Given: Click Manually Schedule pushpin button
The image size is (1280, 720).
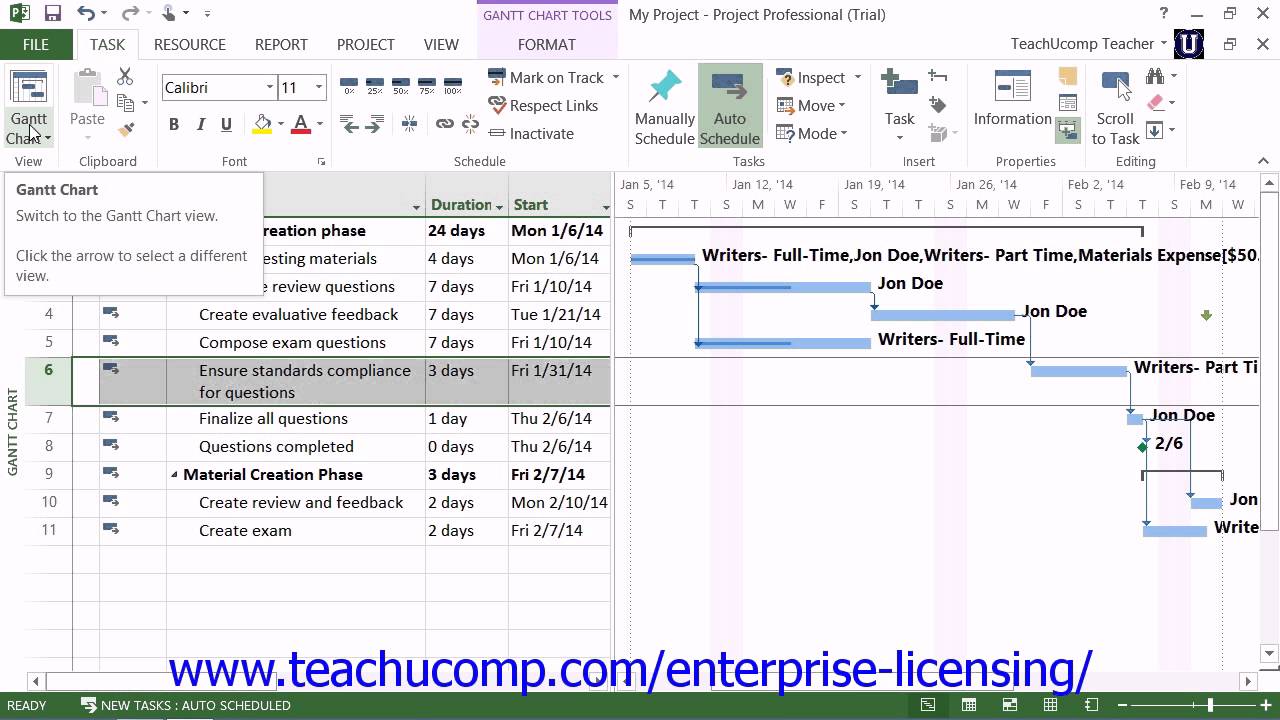Looking at the screenshot, I should (x=664, y=108).
